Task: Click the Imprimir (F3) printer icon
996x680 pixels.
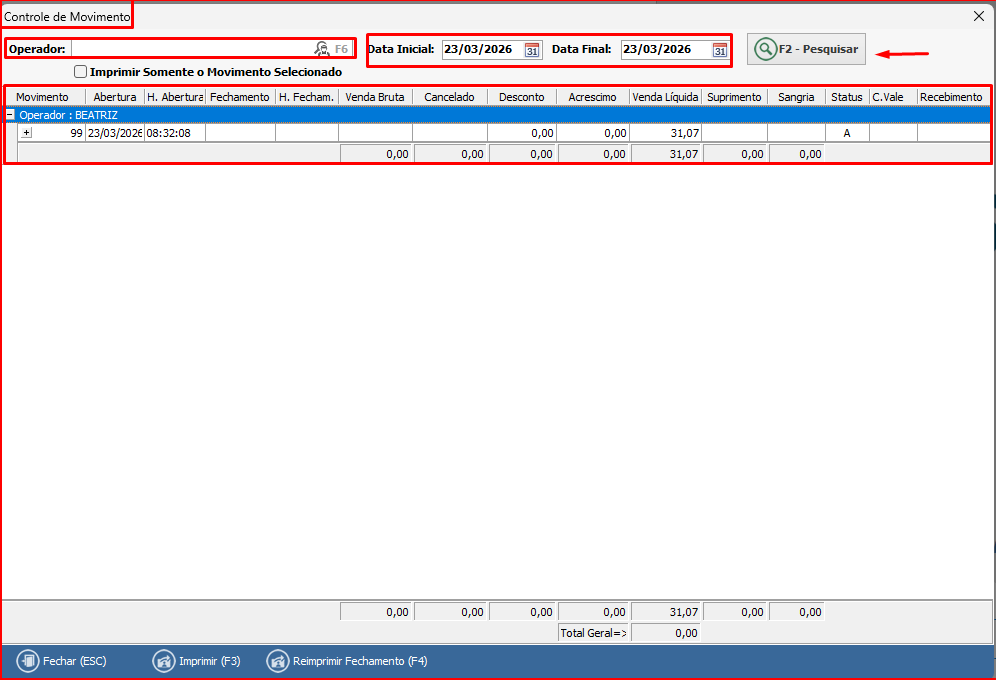Action: pos(163,661)
